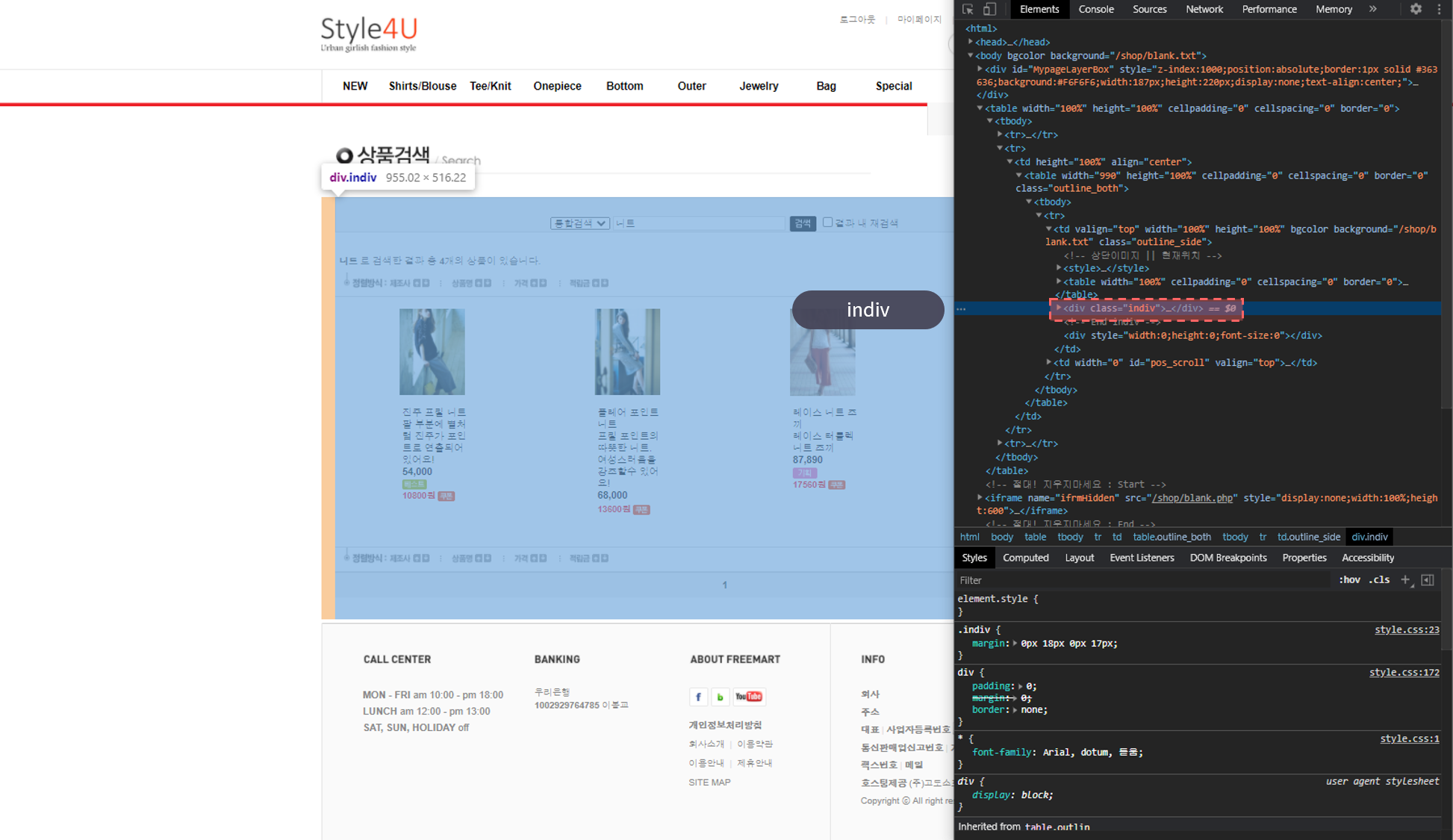
Task: Activate the inspect element picker icon
Action: 968,9
